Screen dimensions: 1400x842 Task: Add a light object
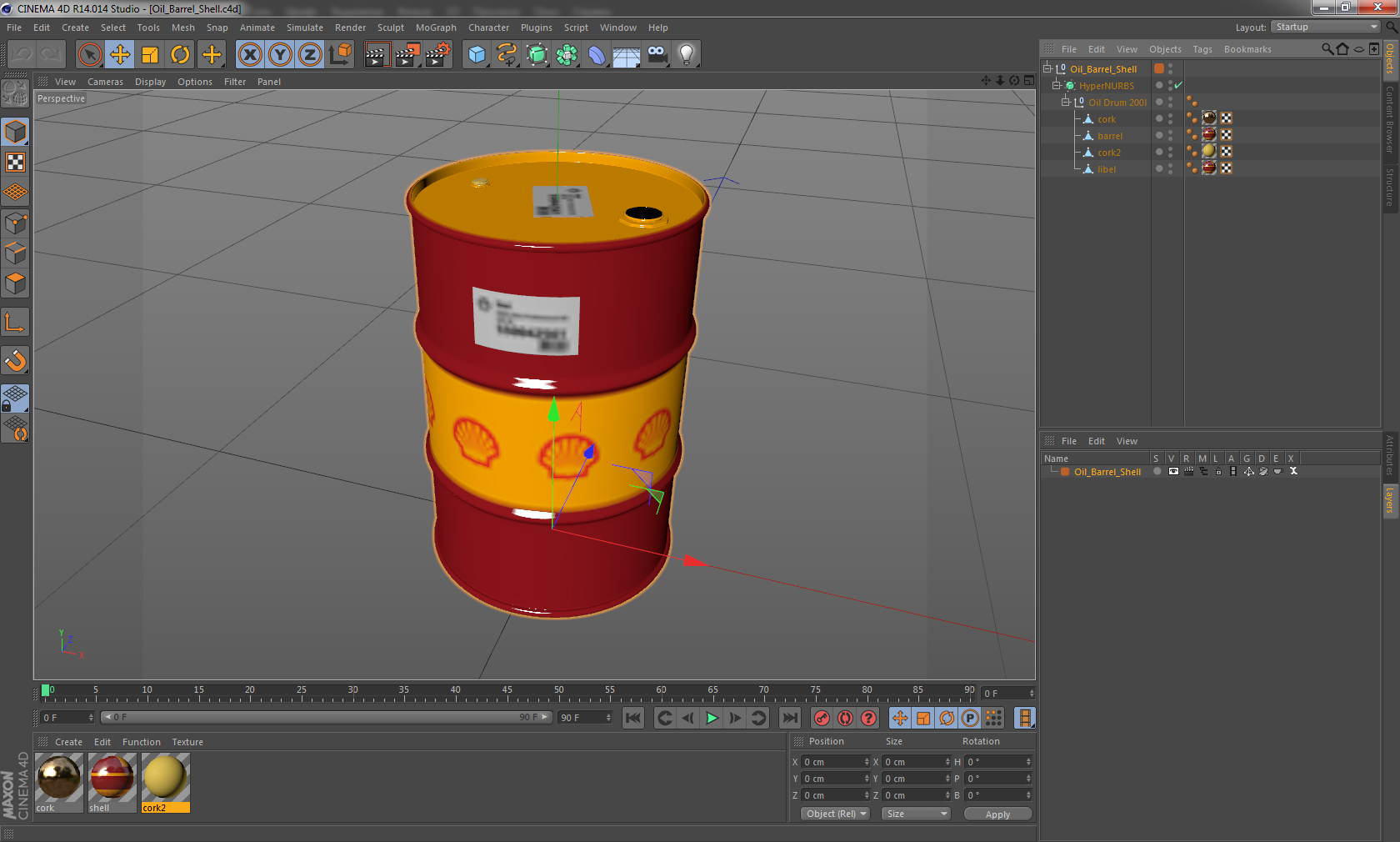pyautogui.click(x=687, y=55)
